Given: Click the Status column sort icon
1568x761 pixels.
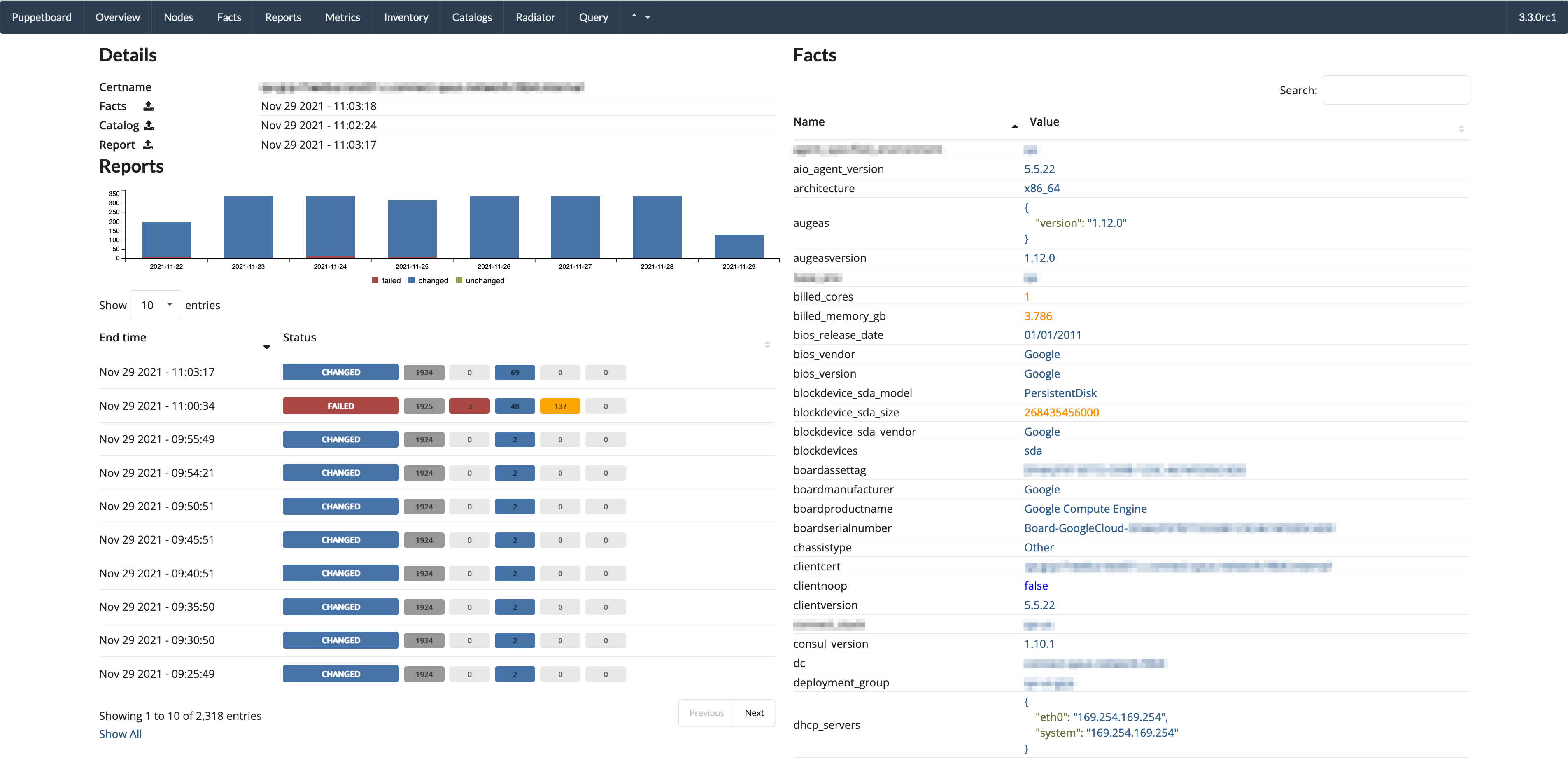Looking at the screenshot, I should pyautogui.click(x=767, y=345).
